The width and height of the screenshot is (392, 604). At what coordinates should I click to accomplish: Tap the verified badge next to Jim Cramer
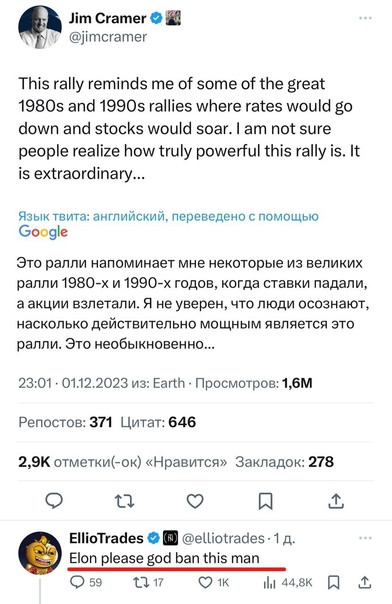(x=156, y=18)
